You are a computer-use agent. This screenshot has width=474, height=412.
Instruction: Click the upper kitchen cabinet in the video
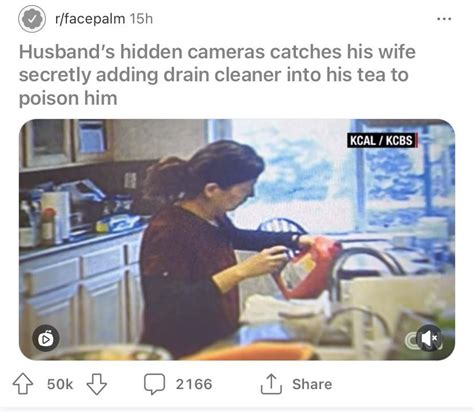[x=67, y=144]
